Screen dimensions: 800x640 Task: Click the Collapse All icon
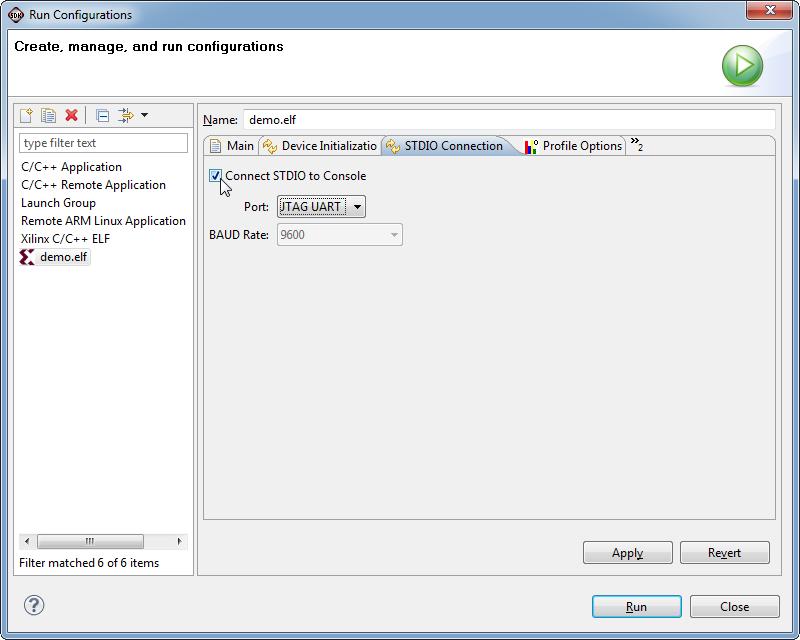102,116
